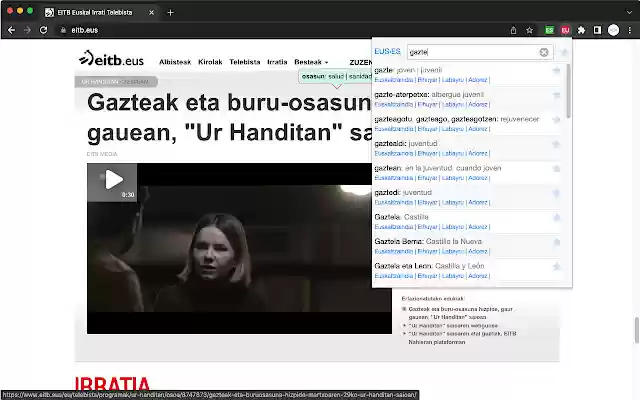Open the Elhuyar link for 'Gaztela'
Screen dimensions: 640x400
pyautogui.click(x=427, y=227)
